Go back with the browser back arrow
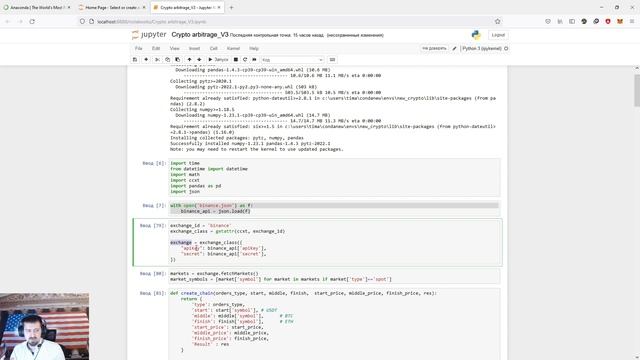Screen dimensions: 640x360 (x=7, y=21)
